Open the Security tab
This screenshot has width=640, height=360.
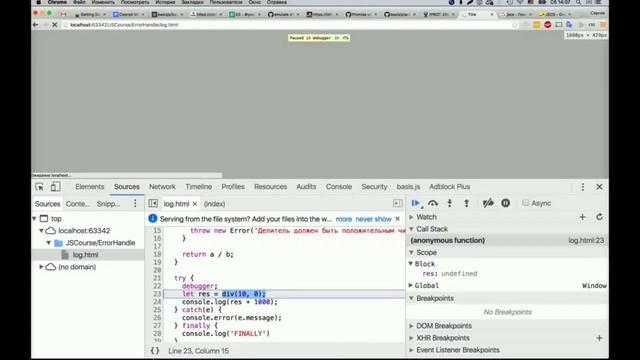(x=374, y=187)
